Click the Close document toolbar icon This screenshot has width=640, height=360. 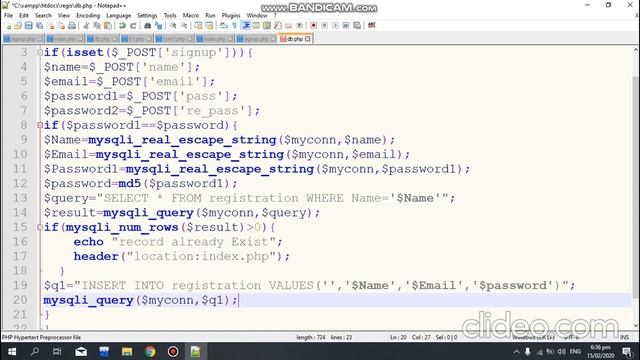51,25
